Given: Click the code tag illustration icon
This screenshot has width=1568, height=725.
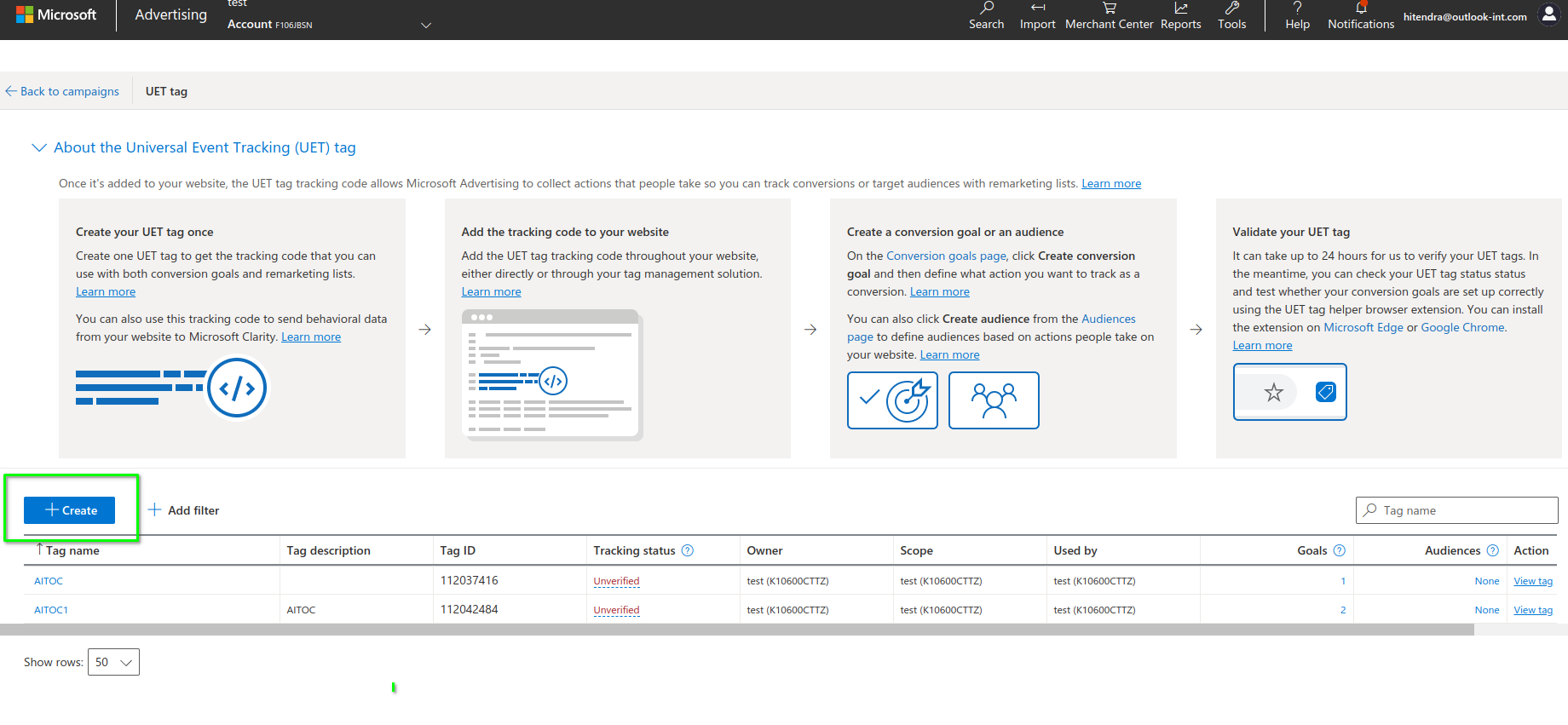Looking at the screenshot, I should [237, 388].
